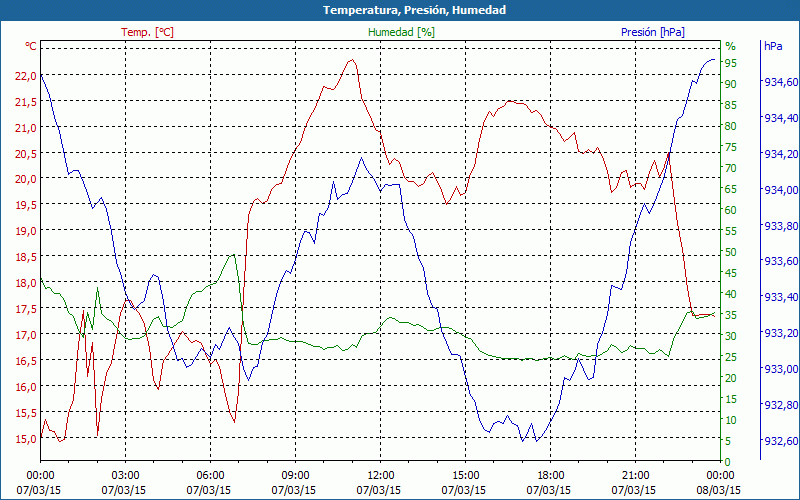The image size is (800, 500).
Task: Click the 40 humidity axis value
Action: point(731,294)
